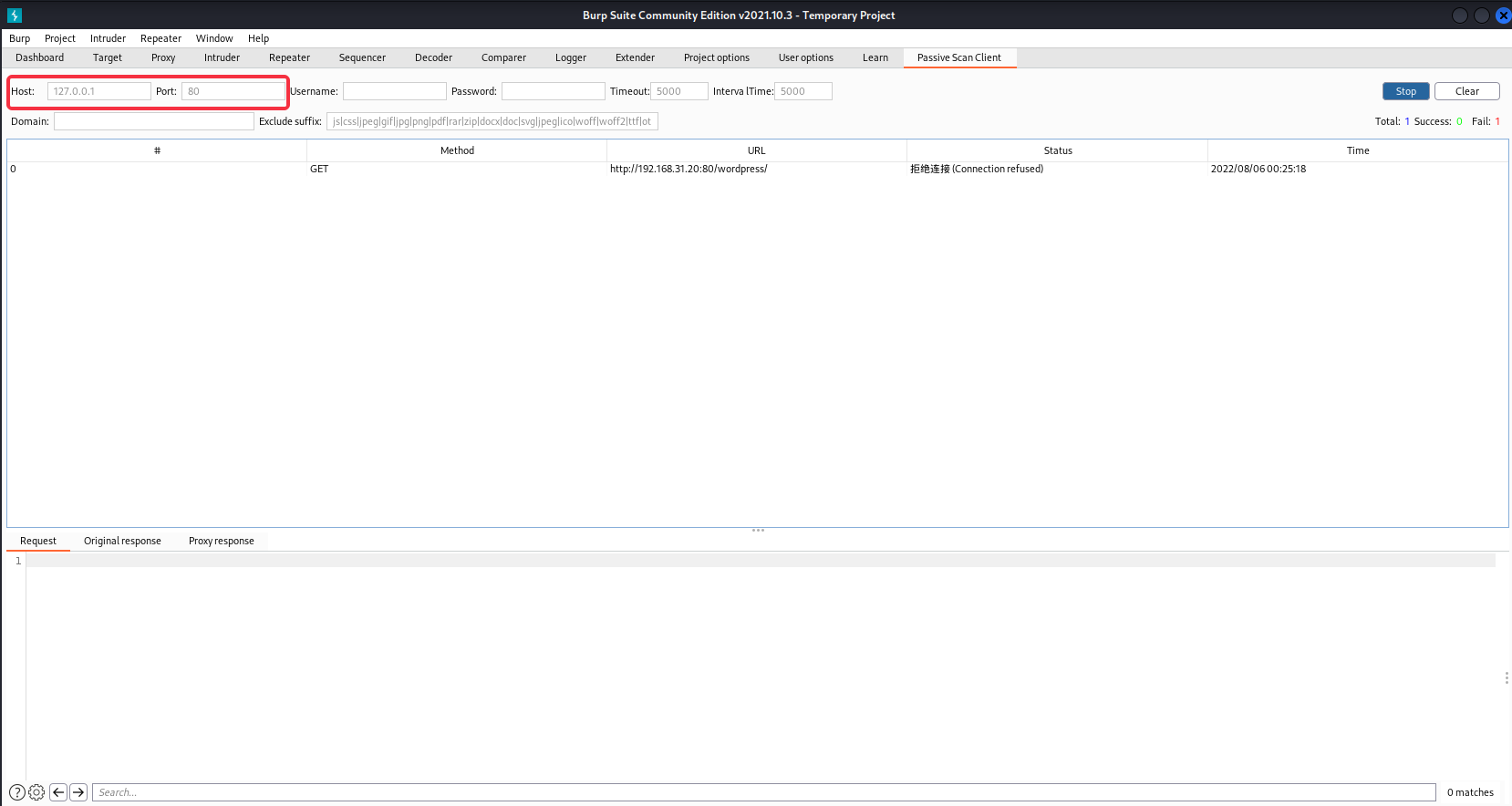This screenshot has width=1512, height=806.
Task: Open the Help menu
Action: coord(258,38)
